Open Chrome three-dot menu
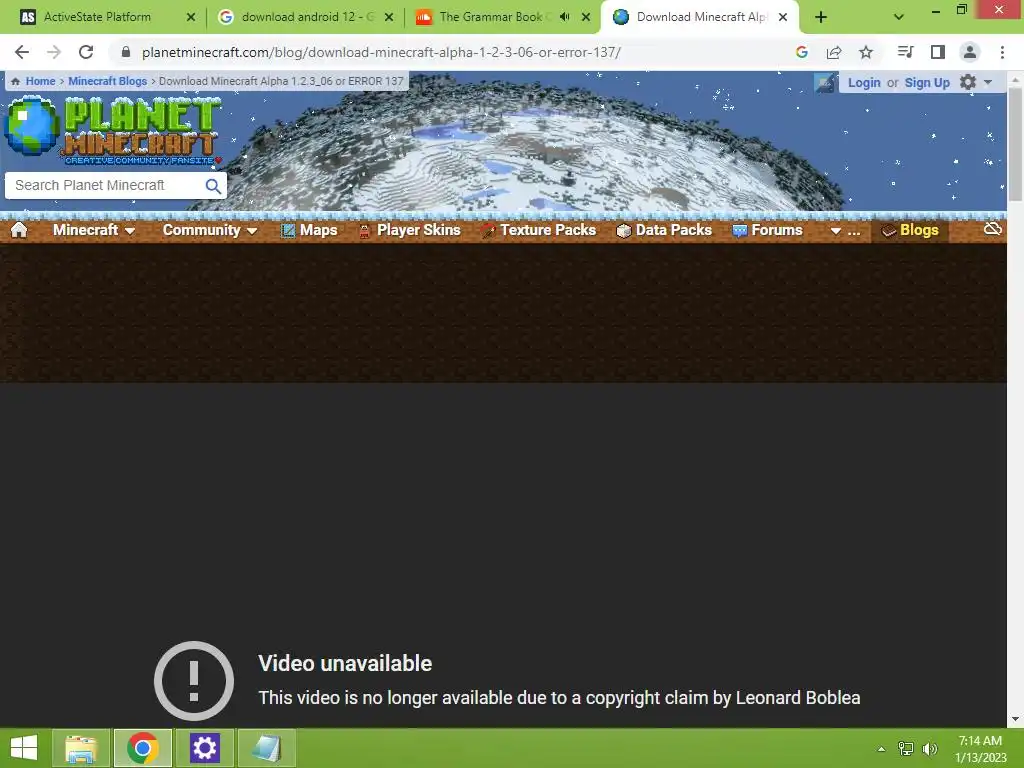Image resolution: width=1024 pixels, height=768 pixels. click(x=1002, y=52)
